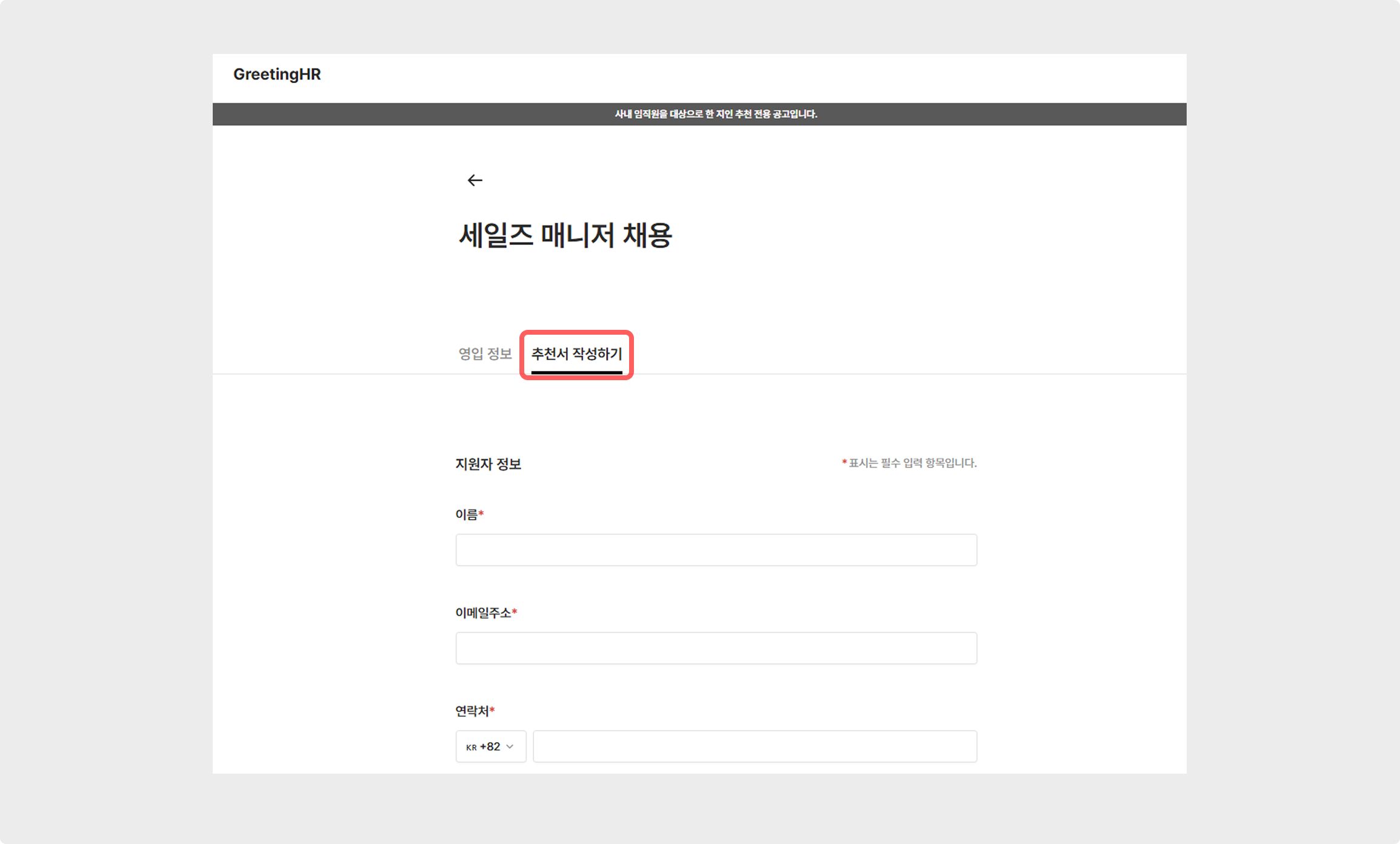Click the 세일즈 매니저 채용 title
The width and height of the screenshot is (1400, 844).
click(565, 235)
